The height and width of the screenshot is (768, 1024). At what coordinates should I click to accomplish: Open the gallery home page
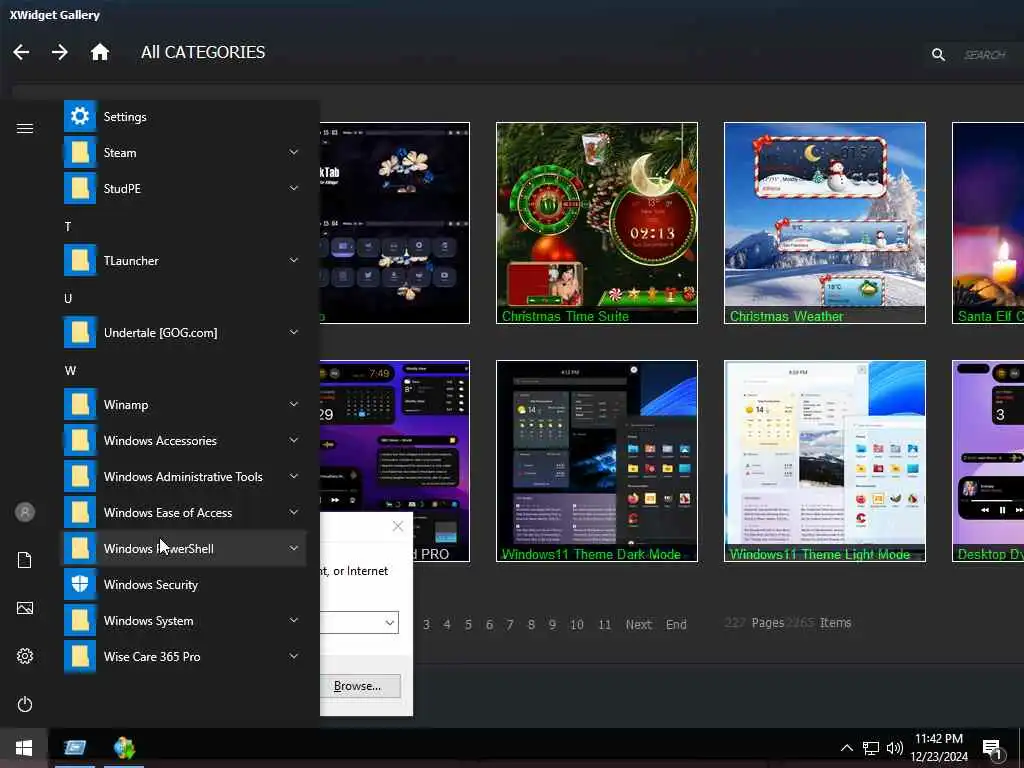point(99,52)
